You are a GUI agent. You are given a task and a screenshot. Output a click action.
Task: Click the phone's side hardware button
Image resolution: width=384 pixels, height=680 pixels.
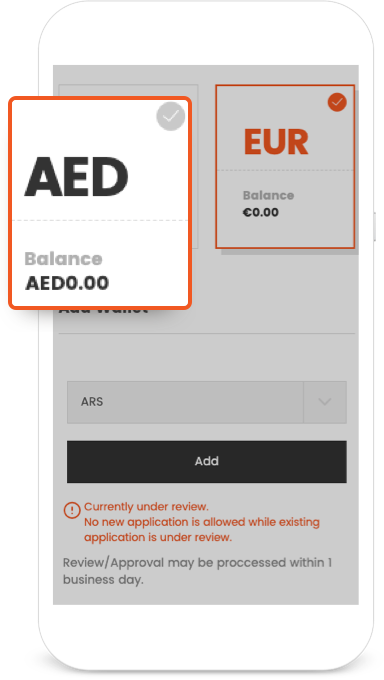coord(374,226)
